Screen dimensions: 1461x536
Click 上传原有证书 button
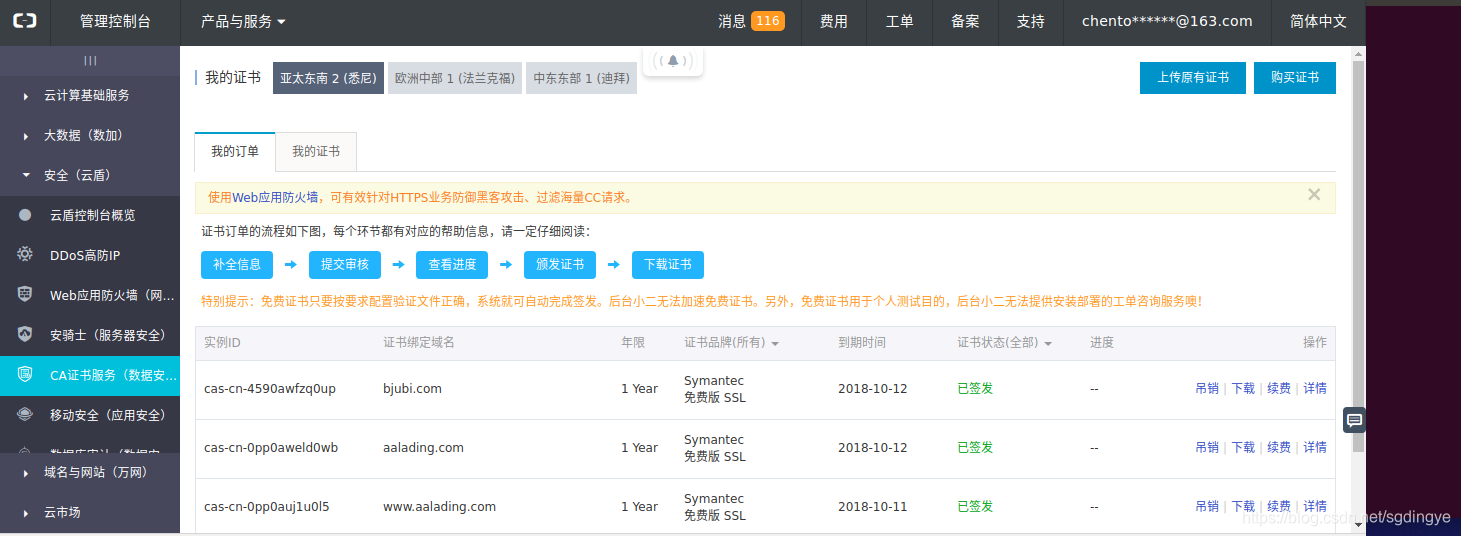pos(1193,78)
